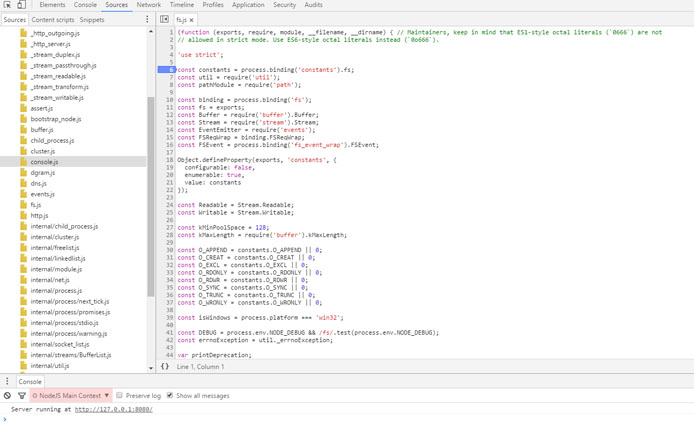This screenshot has width=694, height=443.
Task: Open the http://127.0.0.1:8080/ link
Action: point(114,409)
